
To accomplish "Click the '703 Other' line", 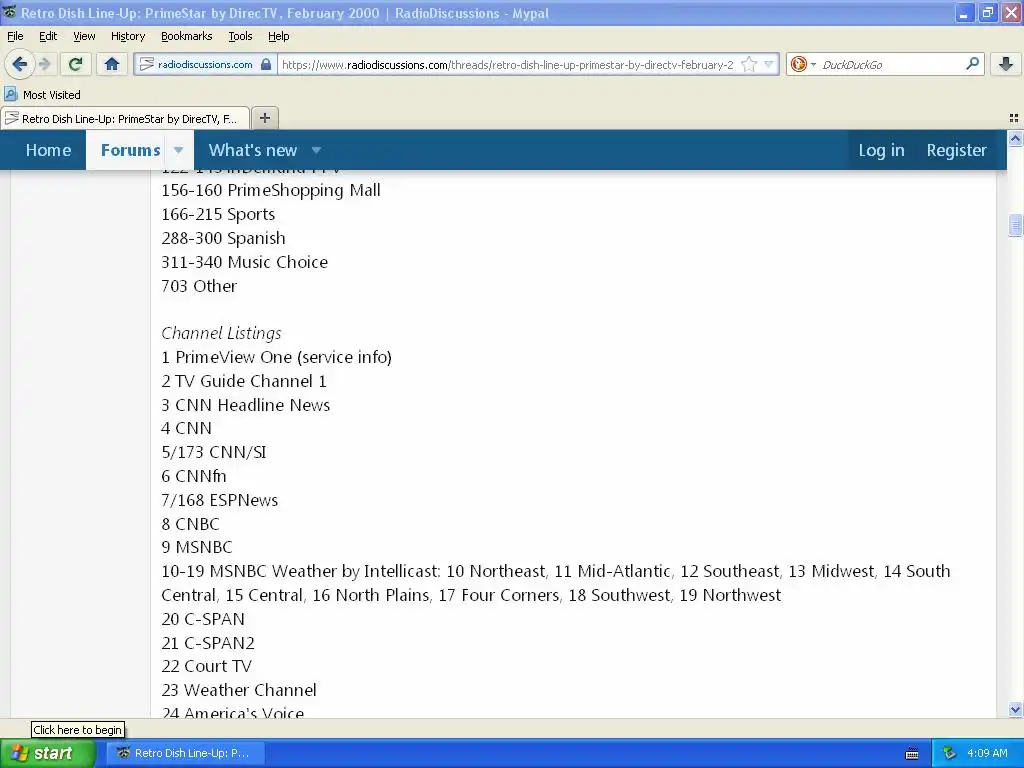I will click(x=199, y=286).
